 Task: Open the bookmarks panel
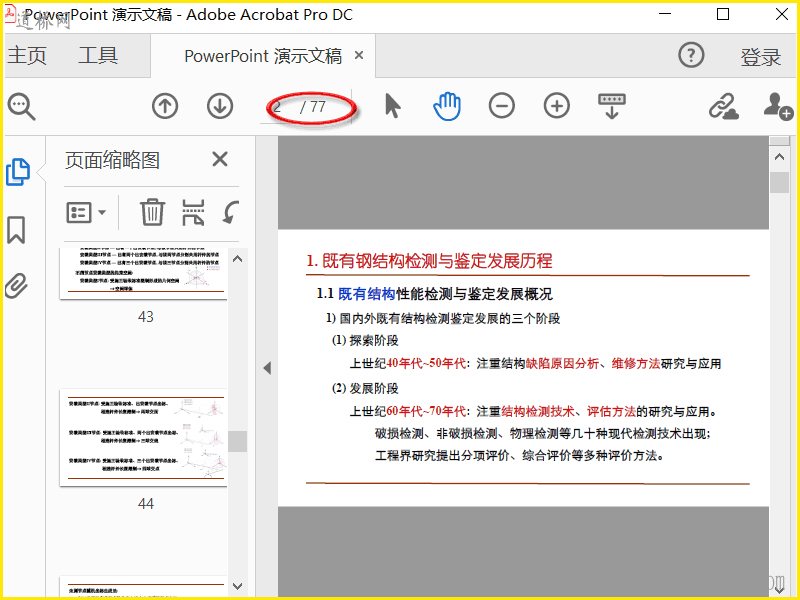[x=16, y=230]
